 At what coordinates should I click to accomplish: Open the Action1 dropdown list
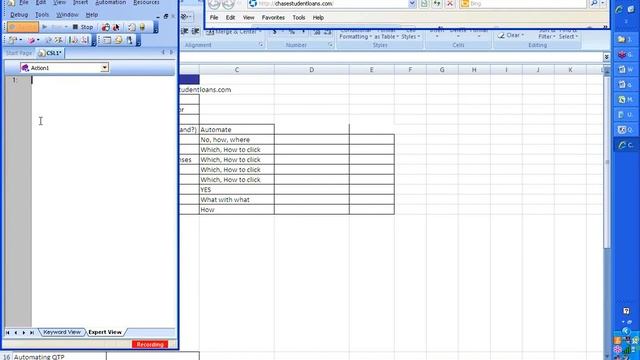[104, 68]
